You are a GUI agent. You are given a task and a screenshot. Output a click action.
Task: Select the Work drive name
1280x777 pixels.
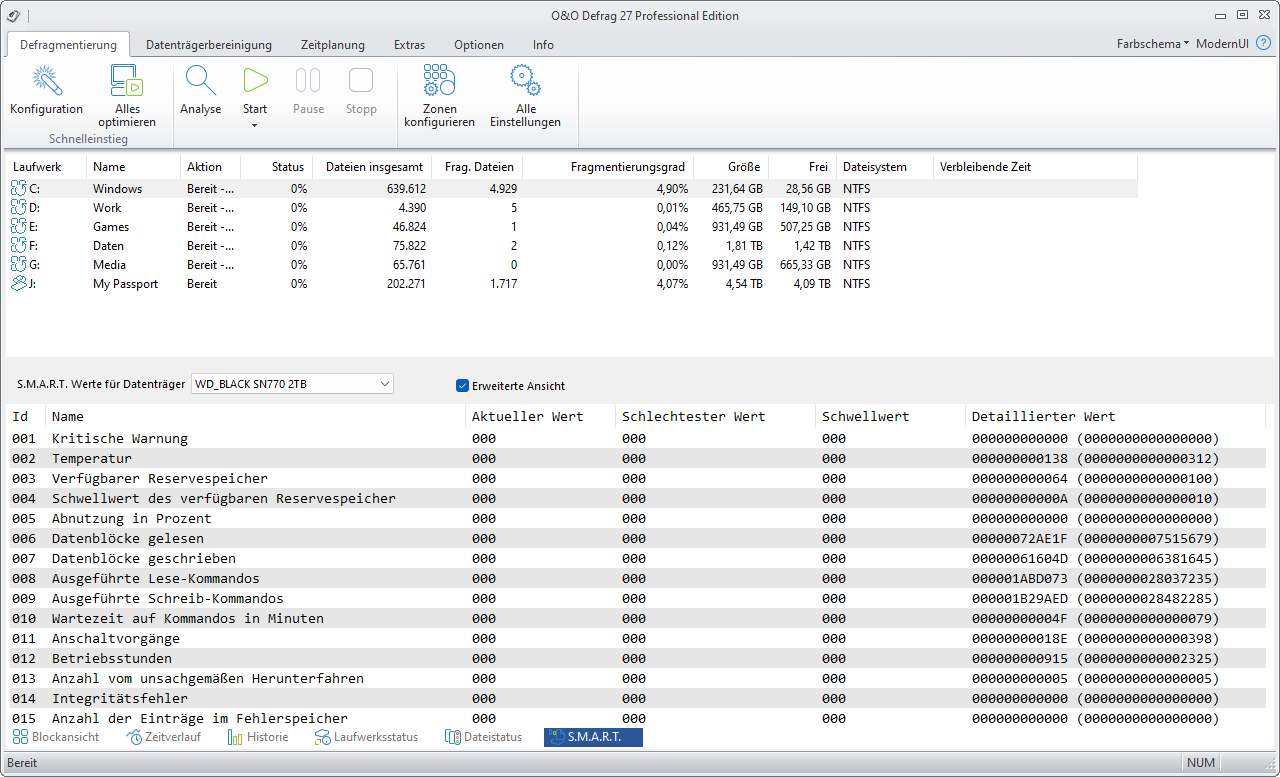coord(107,208)
